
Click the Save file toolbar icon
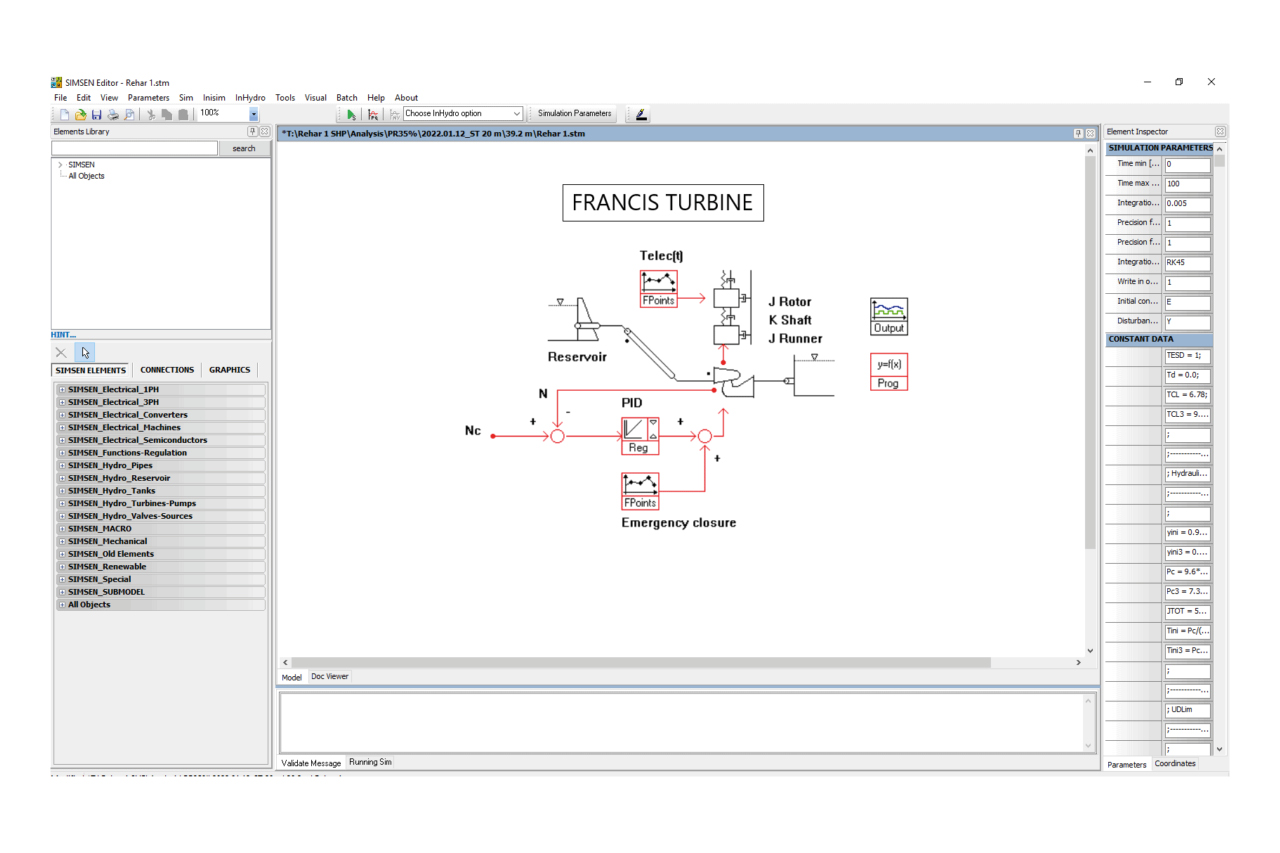point(97,114)
